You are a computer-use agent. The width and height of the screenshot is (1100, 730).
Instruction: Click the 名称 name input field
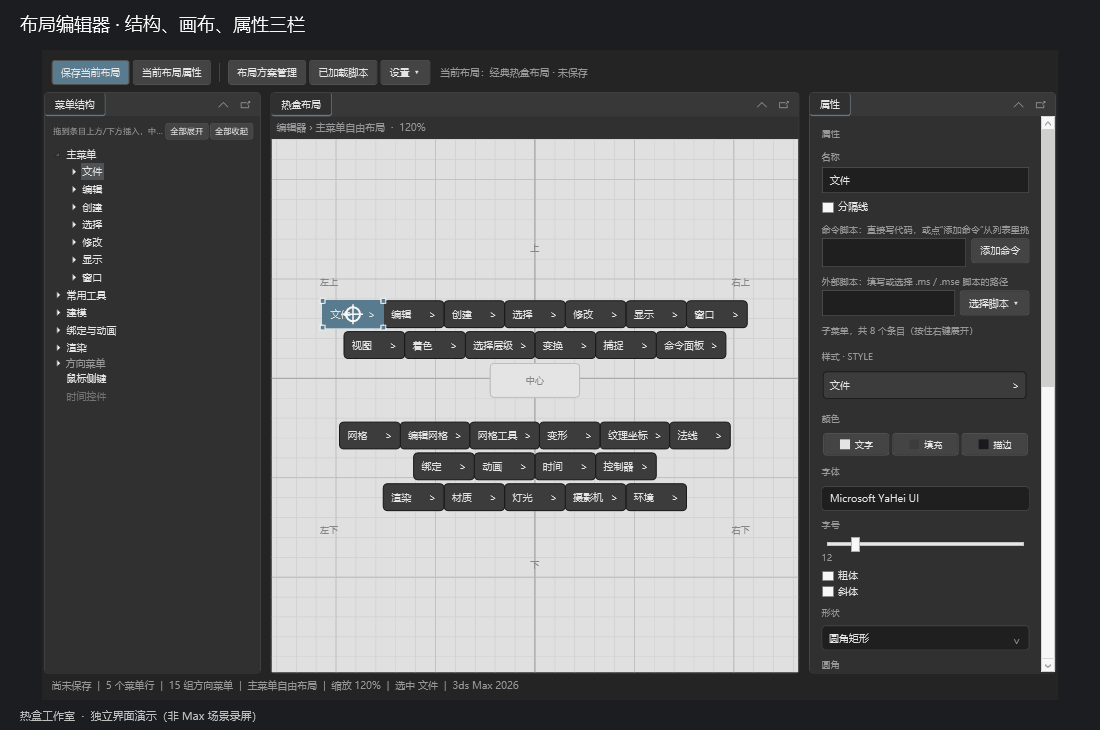pos(925,180)
